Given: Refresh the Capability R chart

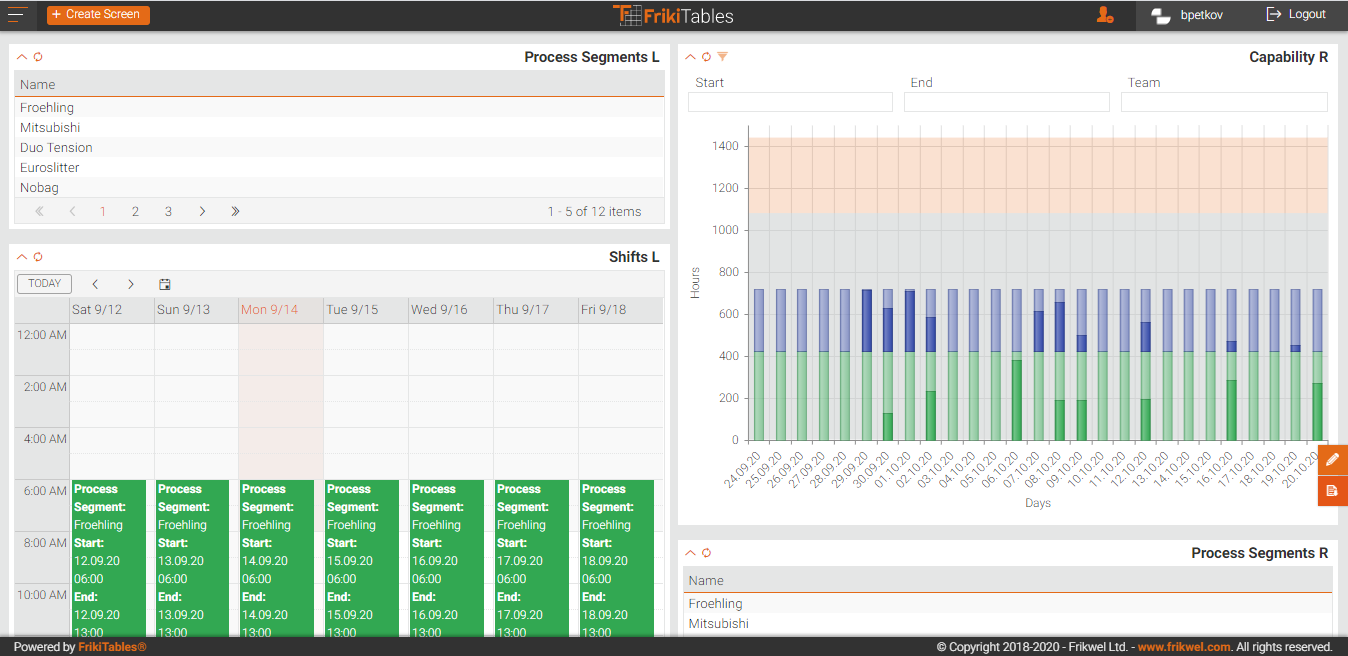Looking at the screenshot, I should click(x=706, y=57).
